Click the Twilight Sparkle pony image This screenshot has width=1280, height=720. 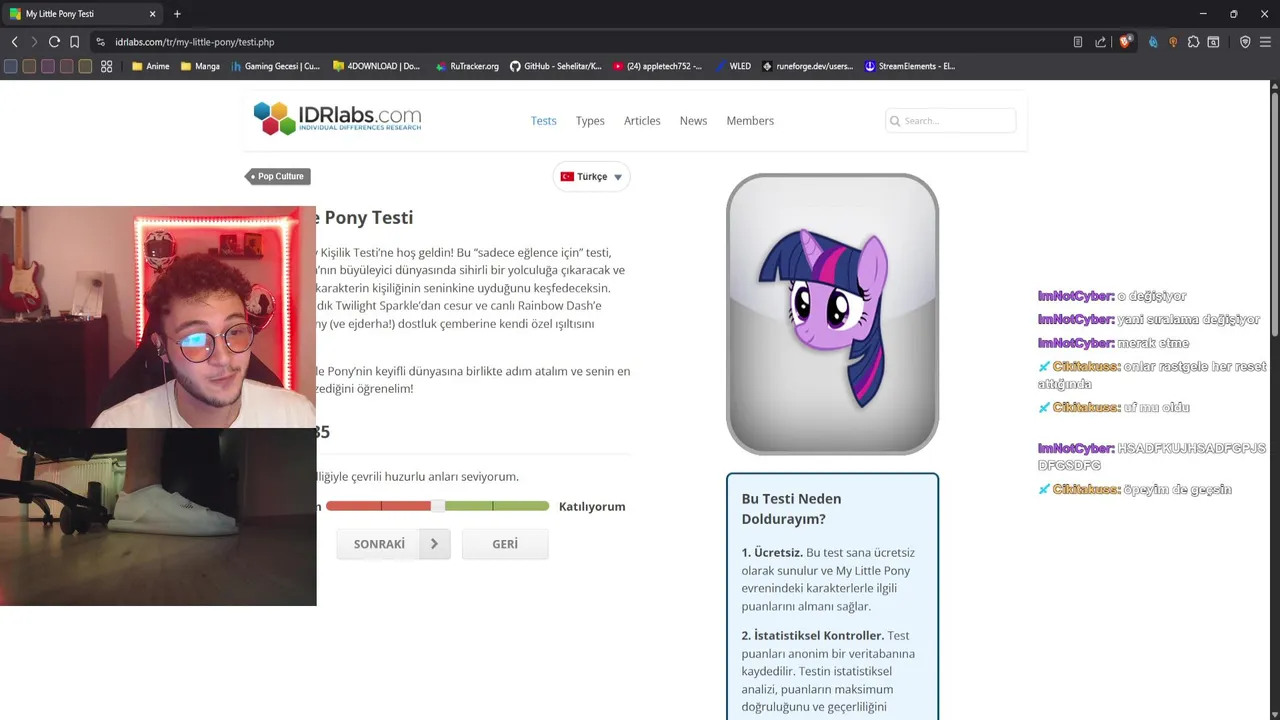click(x=832, y=314)
